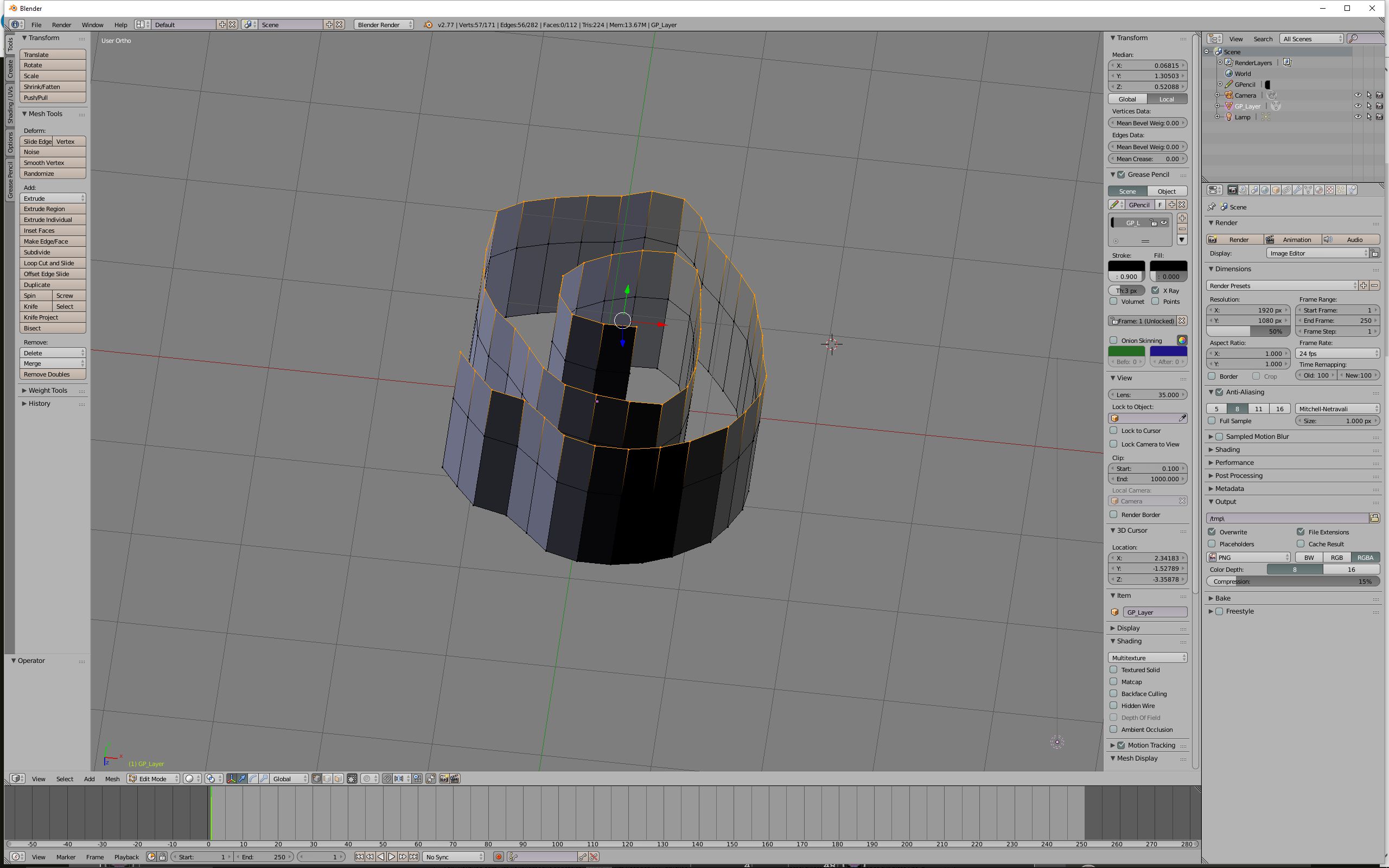Image resolution: width=1389 pixels, height=868 pixels.
Task: Open the Blender Render engine dropdown
Action: (x=384, y=25)
